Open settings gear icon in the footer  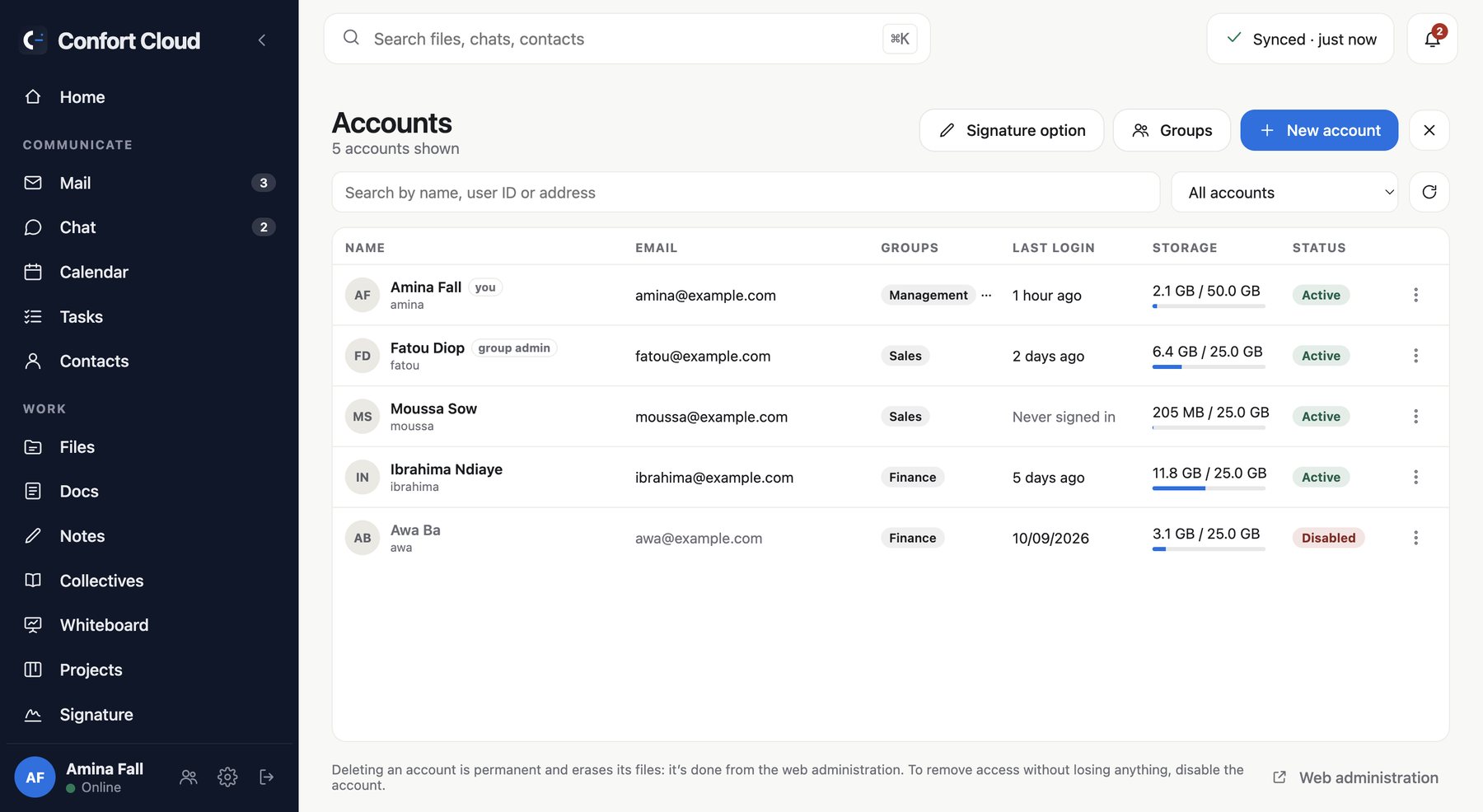pyautogui.click(x=227, y=777)
